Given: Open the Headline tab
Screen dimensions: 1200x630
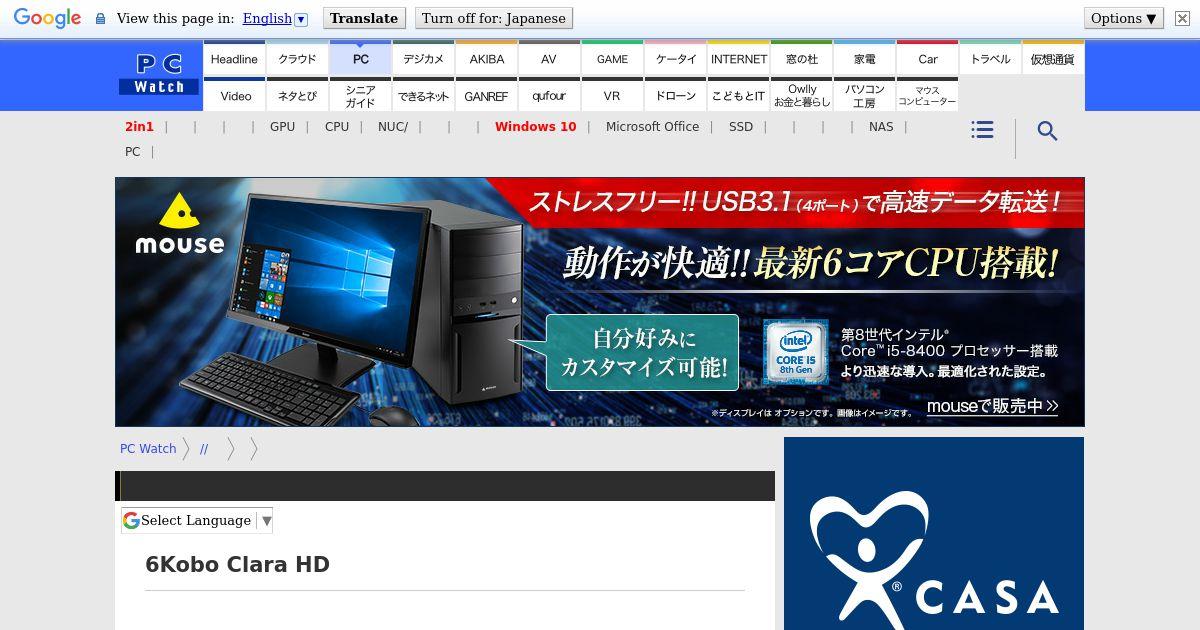Looking at the screenshot, I should pyautogui.click(x=234, y=58).
